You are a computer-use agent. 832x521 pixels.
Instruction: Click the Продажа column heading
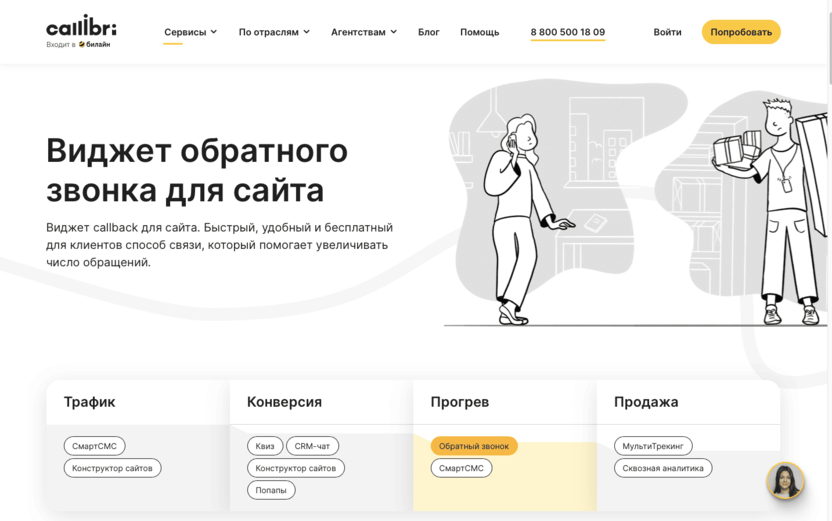[x=646, y=402]
